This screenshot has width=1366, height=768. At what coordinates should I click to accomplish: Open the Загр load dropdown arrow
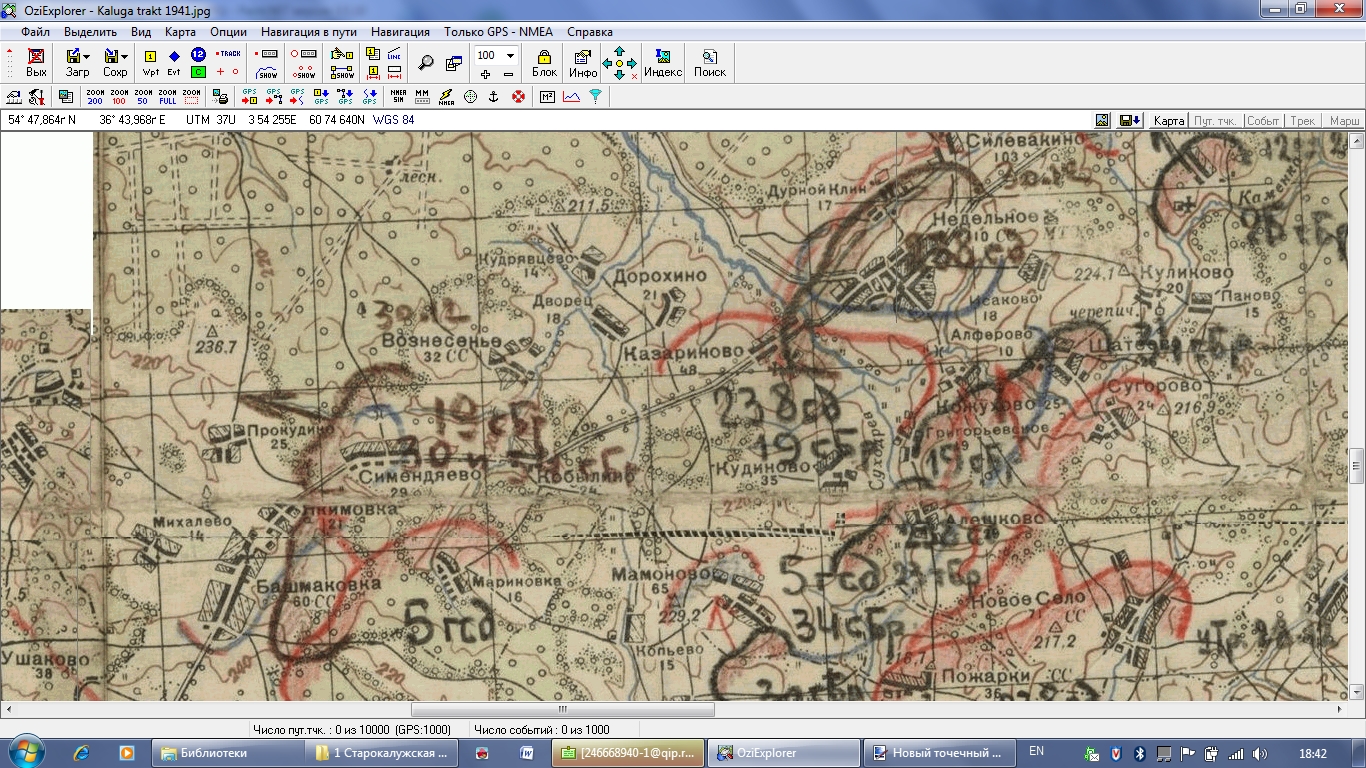click(x=87, y=56)
